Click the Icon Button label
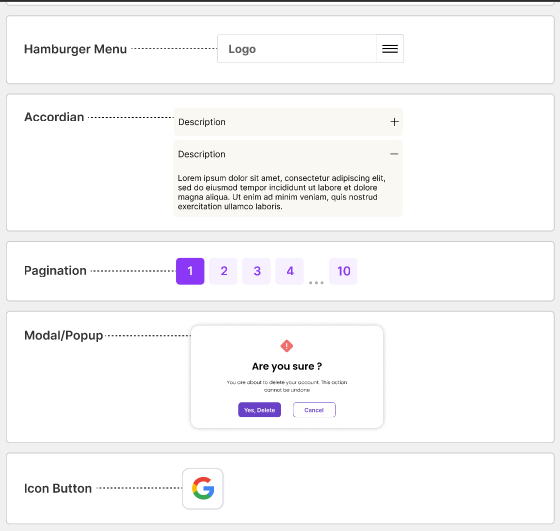560x531 pixels. [58, 488]
